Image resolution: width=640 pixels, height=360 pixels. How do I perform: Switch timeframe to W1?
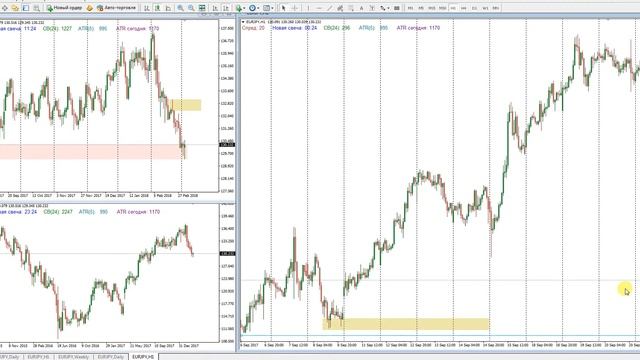click(x=485, y=8)
